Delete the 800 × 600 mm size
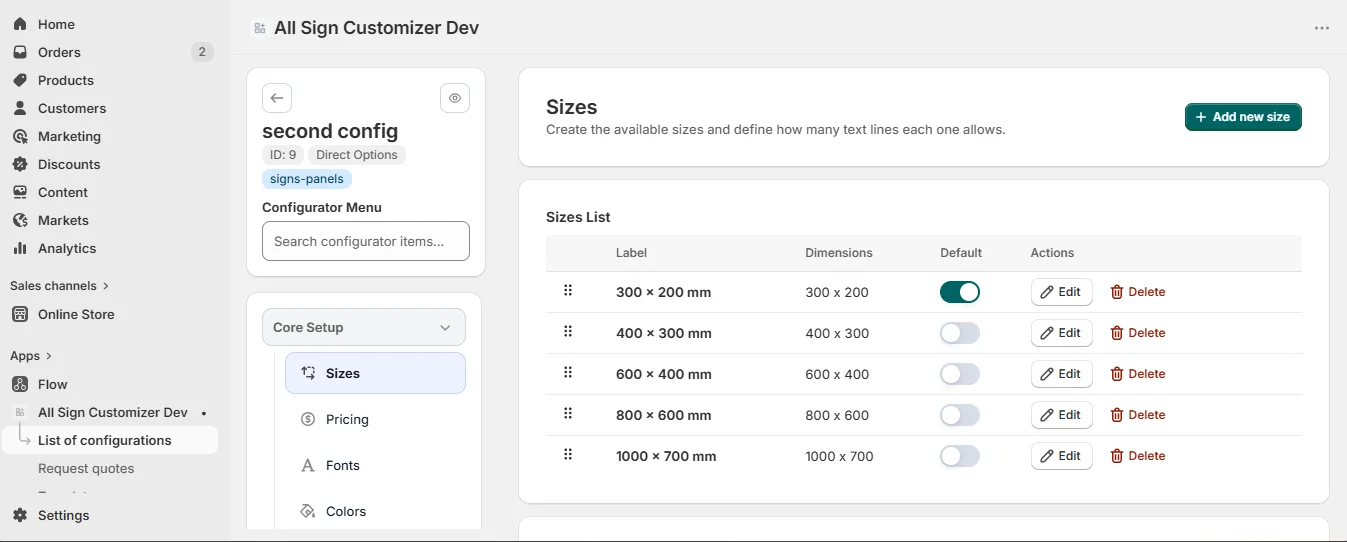Viewport: 1347px width, 542px height. click(1138, 415)
